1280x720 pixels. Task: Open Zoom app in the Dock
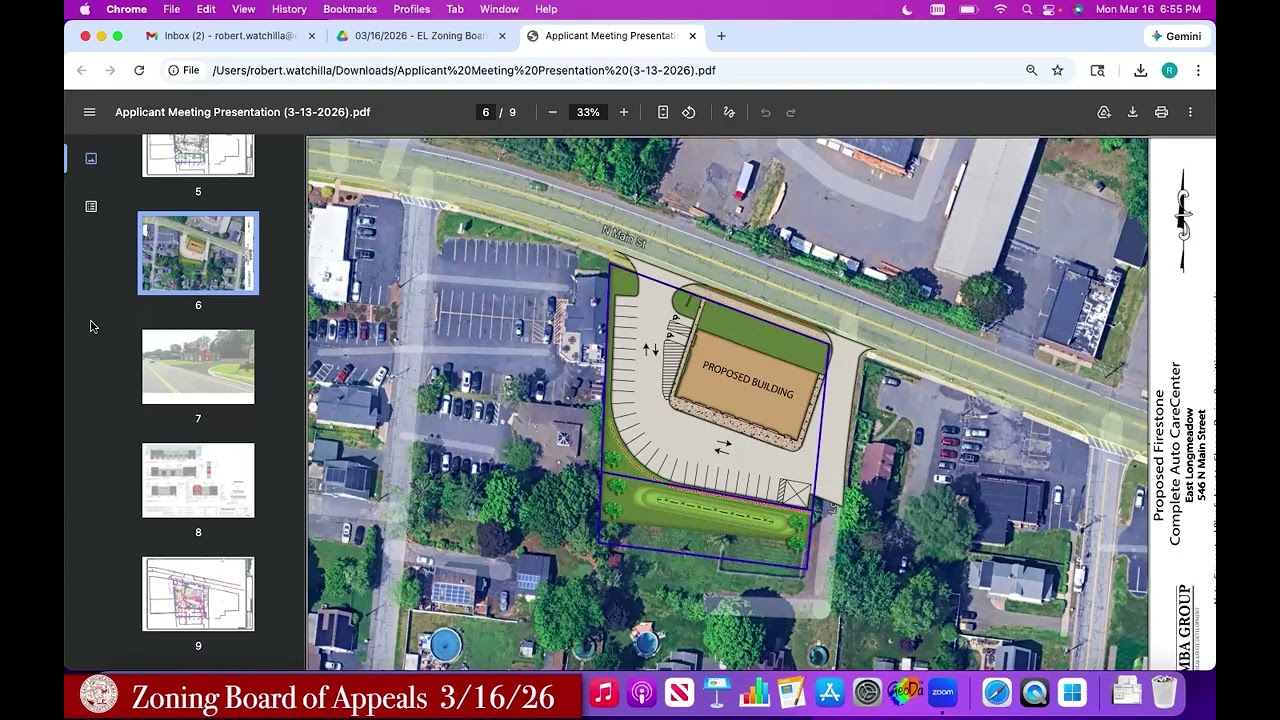pyautogui.click(x=943, y=692)
